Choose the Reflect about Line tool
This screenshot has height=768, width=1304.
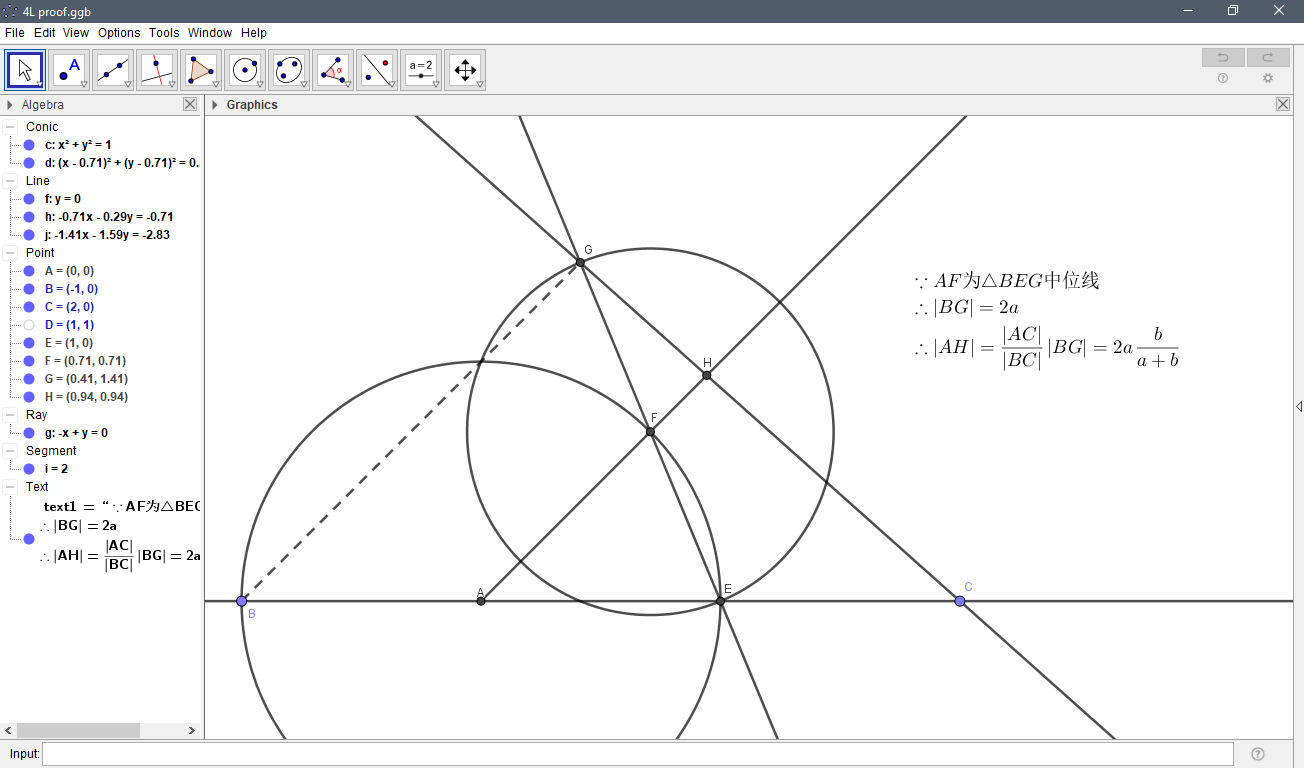pyautogui.click(x=377, y=69)
